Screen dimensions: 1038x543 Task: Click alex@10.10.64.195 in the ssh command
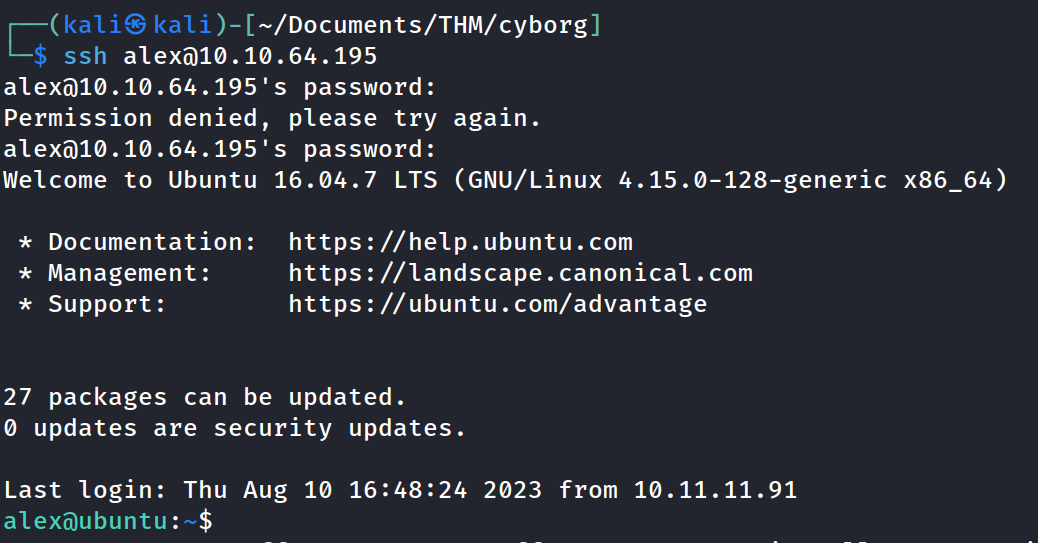click(x=250, y=55)
